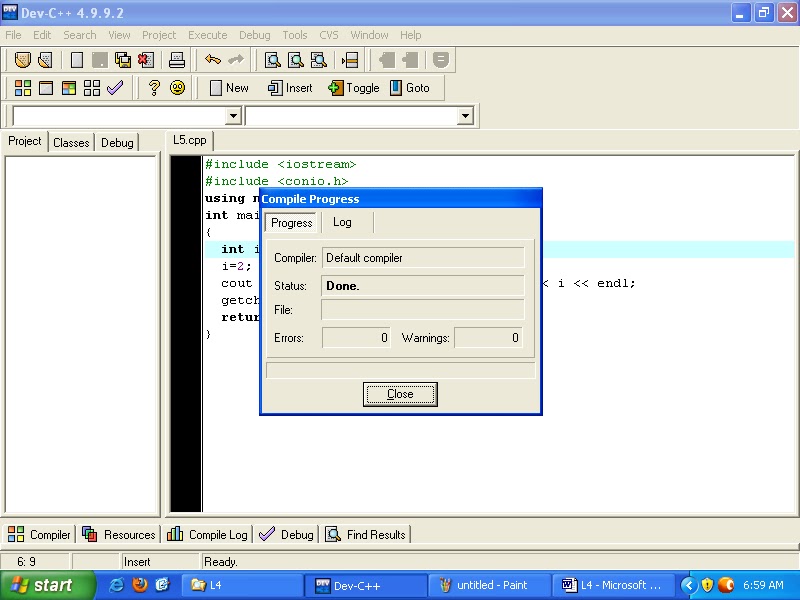This screenshot has width=800, height=600.
Task: Click the Print icon in the toolbar
Action: [177, 60]
